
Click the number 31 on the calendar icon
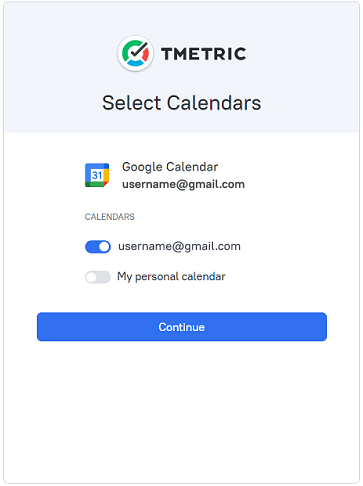click(97, 175)
